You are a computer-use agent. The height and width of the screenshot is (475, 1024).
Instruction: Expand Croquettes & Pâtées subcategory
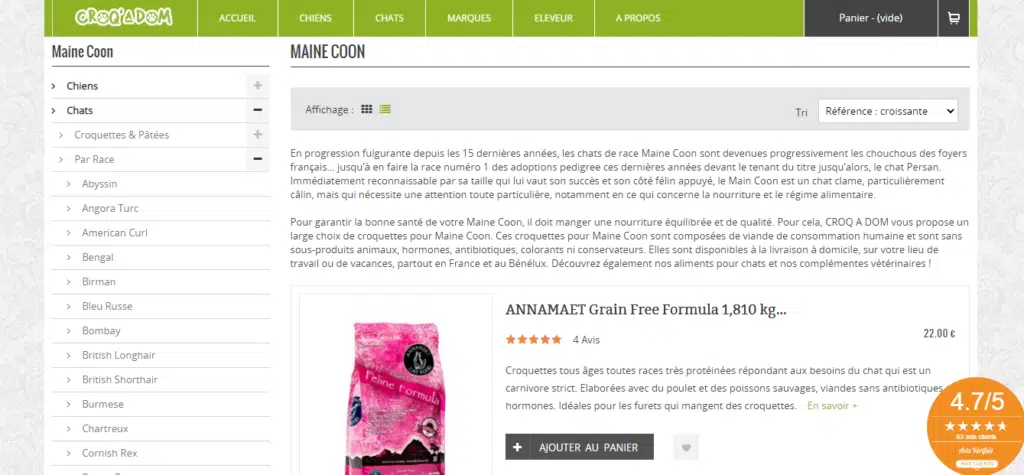(257, 135)
